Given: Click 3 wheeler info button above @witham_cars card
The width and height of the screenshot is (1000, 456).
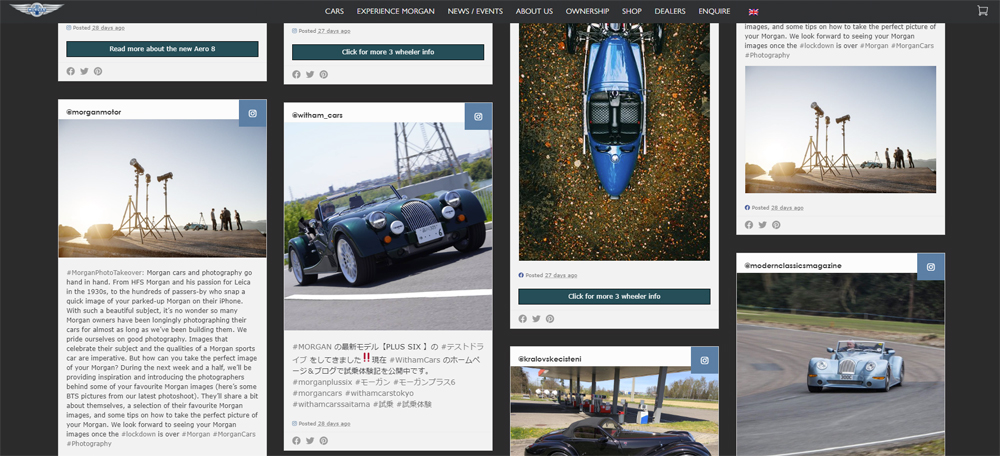Looking at the screenshot, I should [x=388, y=52].
